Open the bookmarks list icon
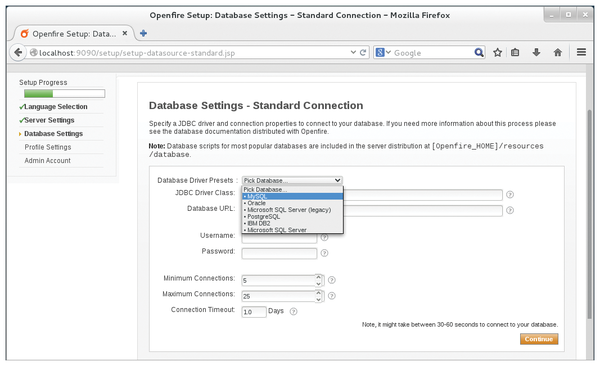The width and height of the screenshot is (600, 366). [x=515, y=52]
